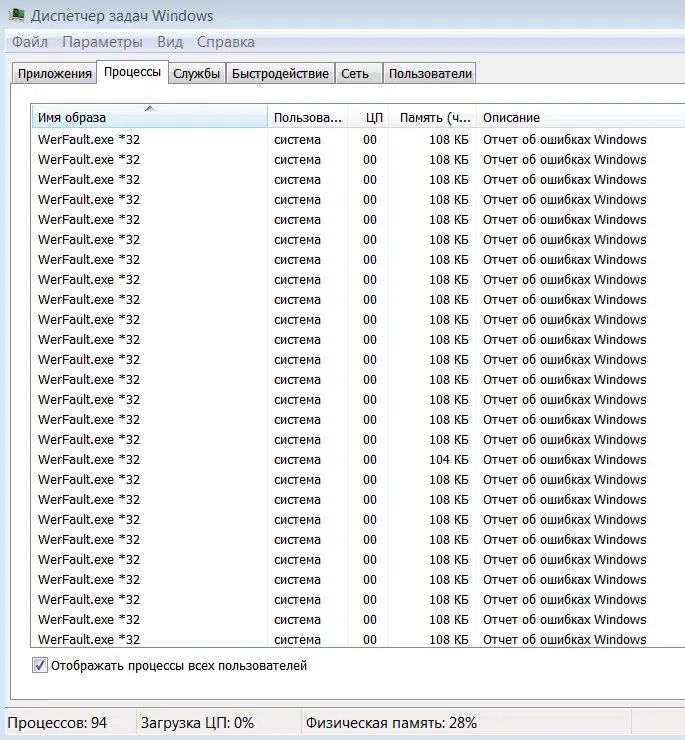685x740 pixels.
Task: Click the Загрузка ЦП: 0% status entry
Action: [197, 723]
